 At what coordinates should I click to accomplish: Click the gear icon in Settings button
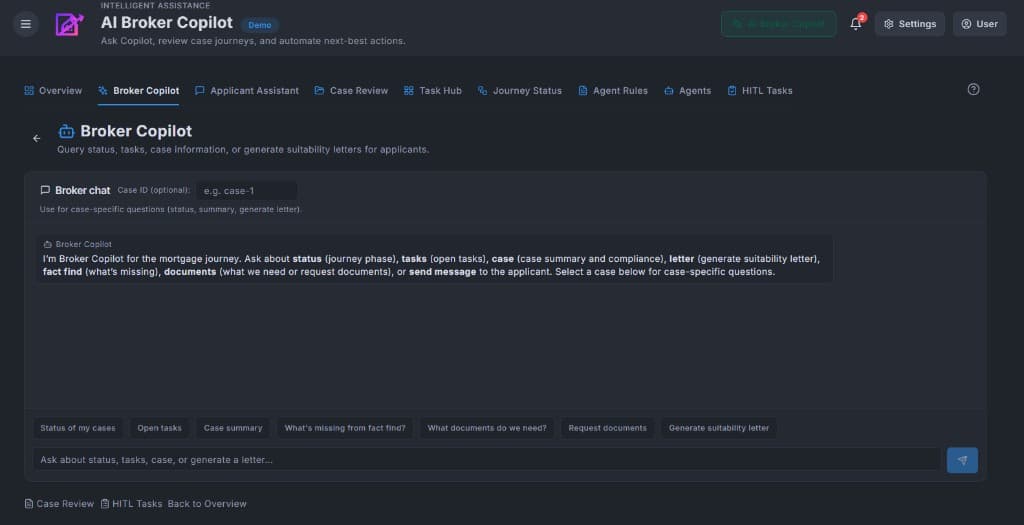click(888, 24)
